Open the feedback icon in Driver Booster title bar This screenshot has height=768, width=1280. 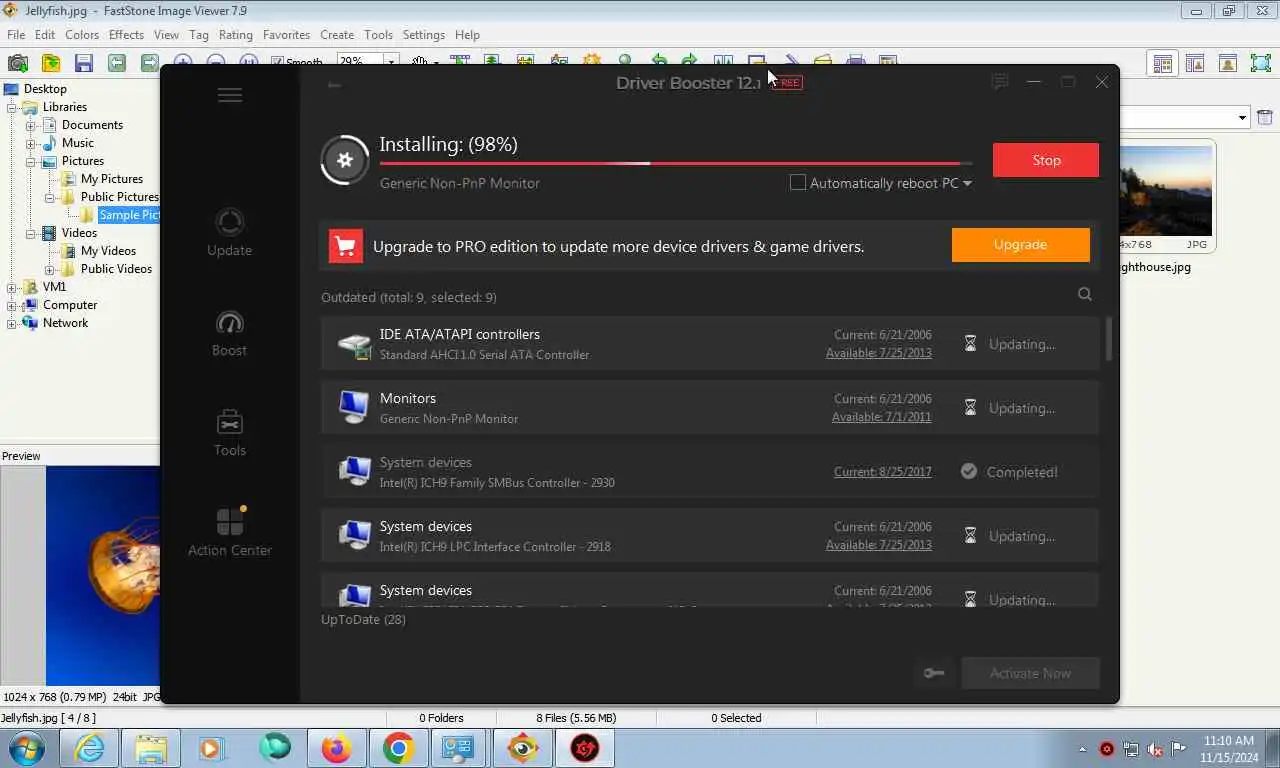pos(999,82)
